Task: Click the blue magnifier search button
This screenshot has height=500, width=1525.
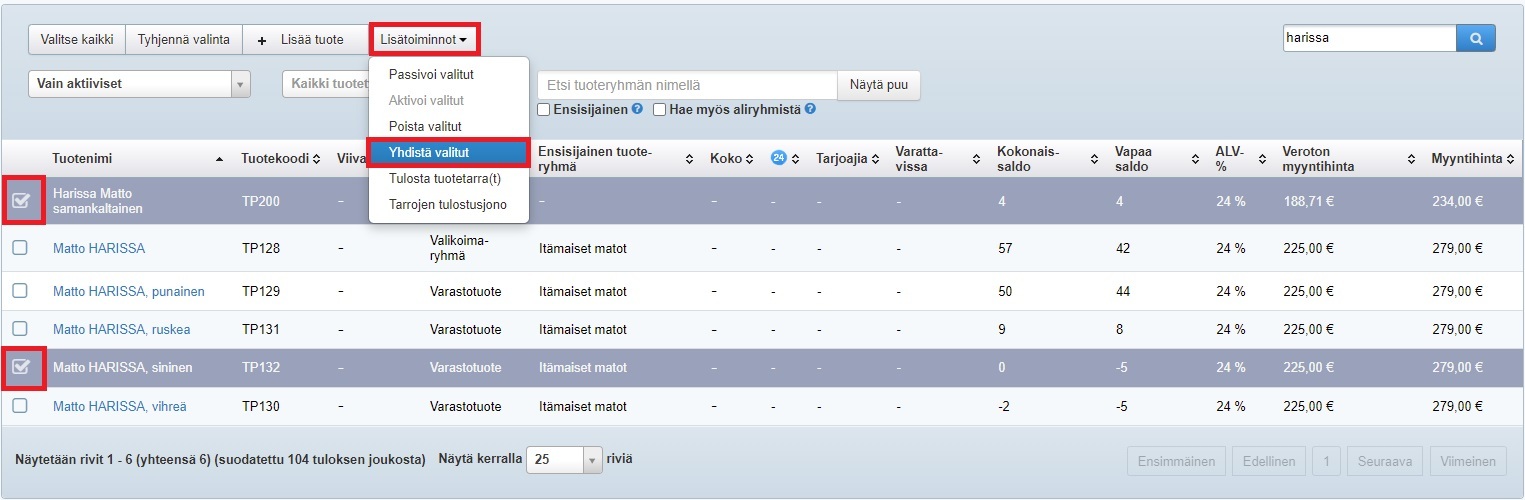Action: [x=1475, y=38]
